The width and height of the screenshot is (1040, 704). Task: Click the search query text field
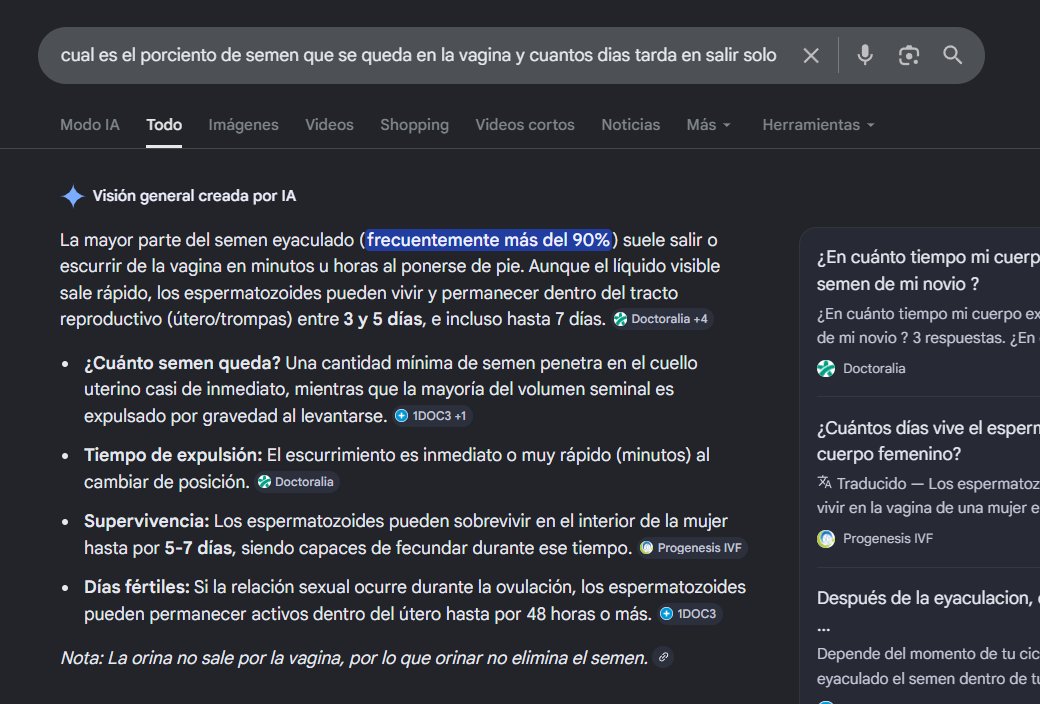419,55
